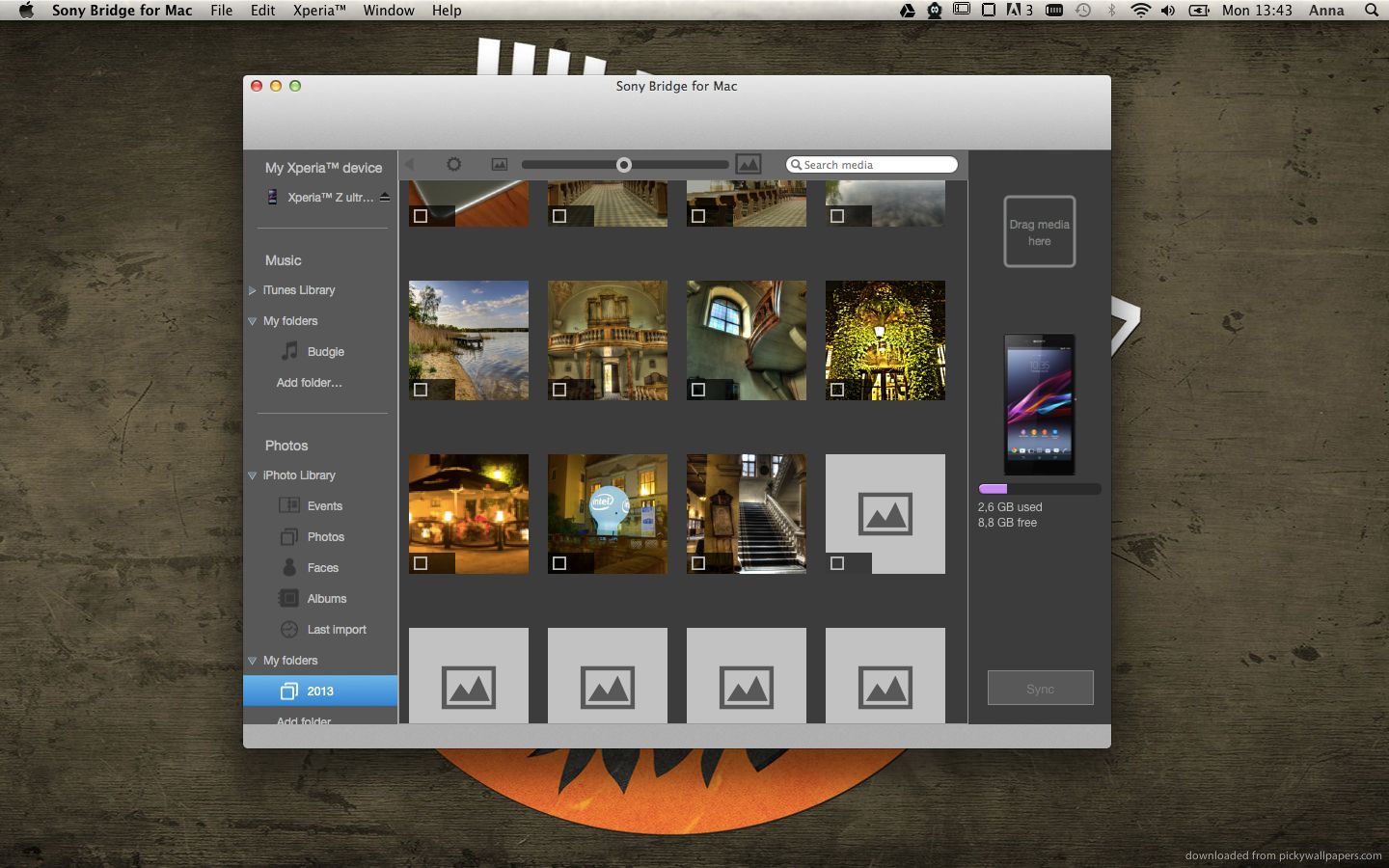Select the night café photo thumbnail
Image resolution: width=1389 pixels, height=868 pixels.
pos(469,514)
